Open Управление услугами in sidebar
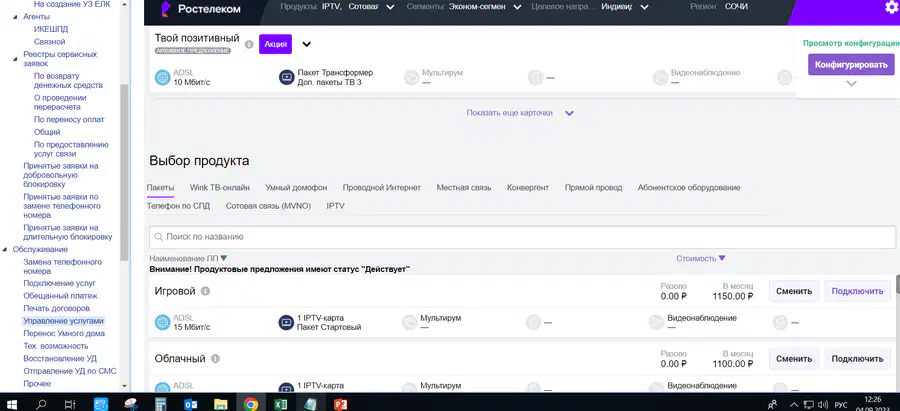The image size is (900, 411). coord(64,321)
